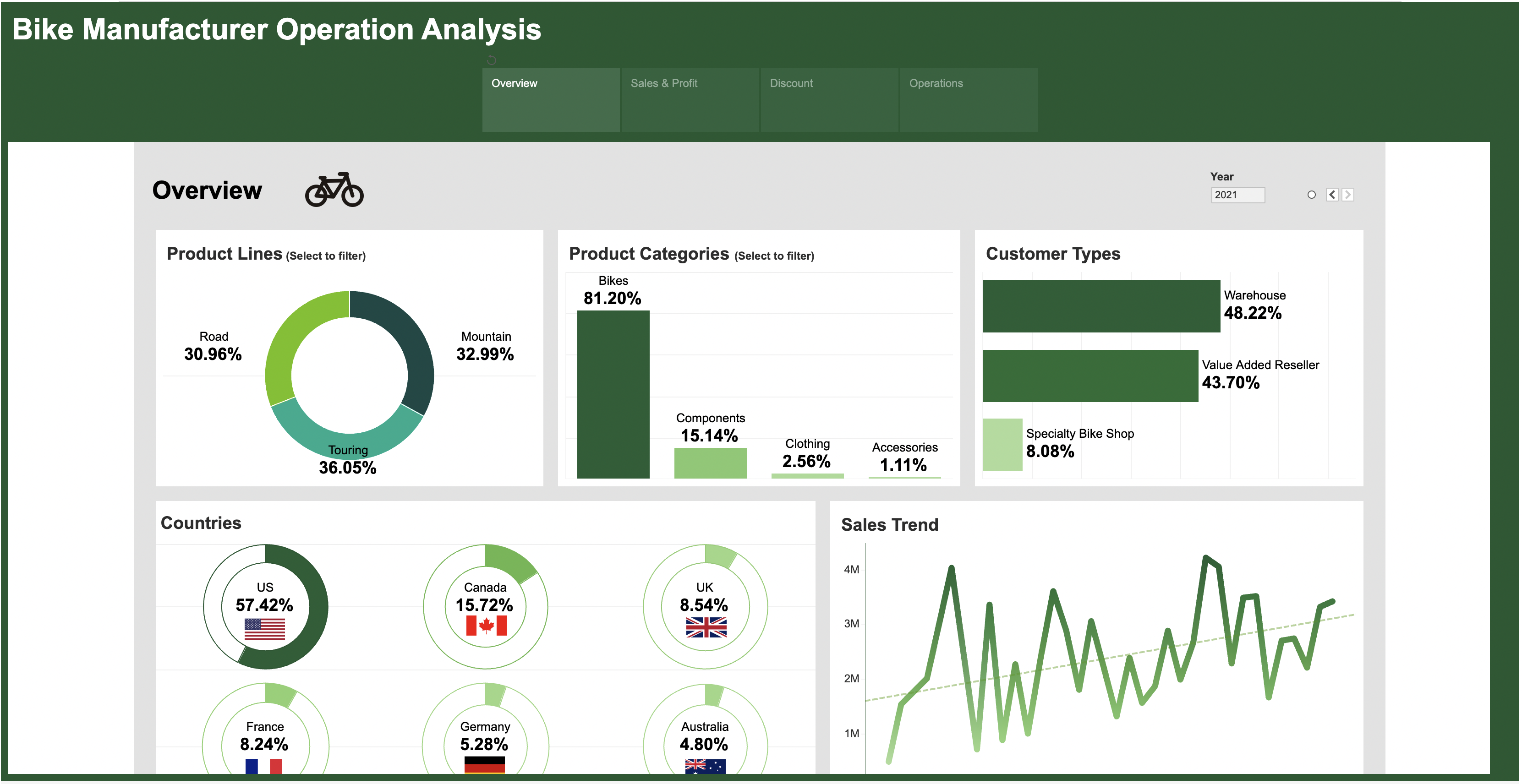
Task: Click the "4.80%" Australia share value
Action: (704, 745)
